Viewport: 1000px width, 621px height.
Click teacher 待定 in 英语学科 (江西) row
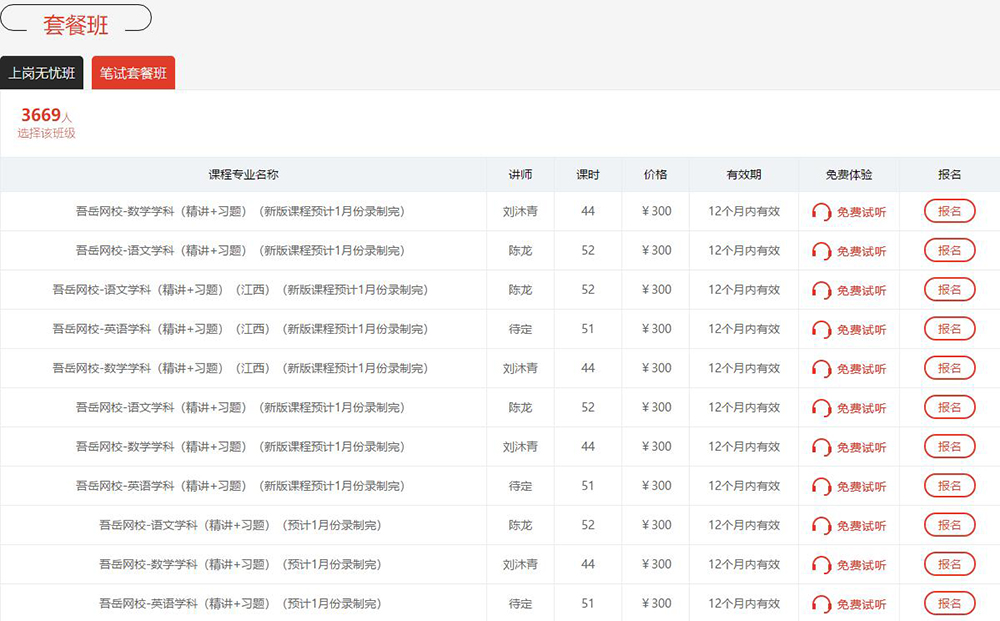[520, 330]
